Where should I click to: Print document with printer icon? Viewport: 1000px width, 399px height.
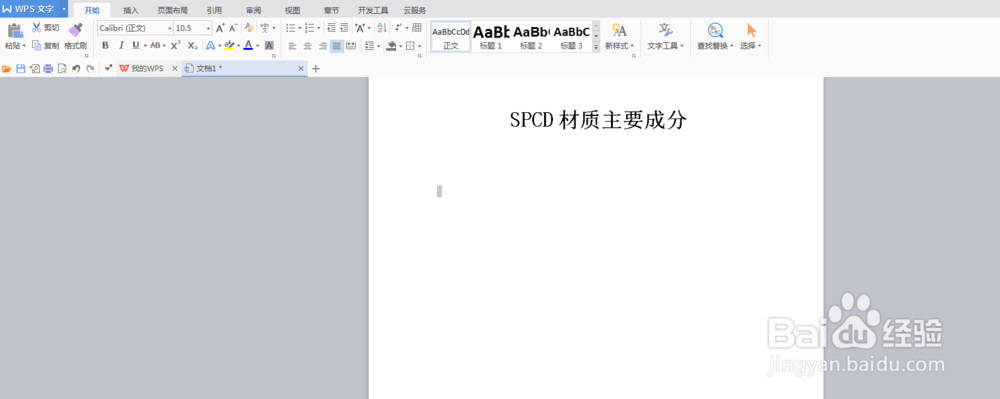click(48, 69)
